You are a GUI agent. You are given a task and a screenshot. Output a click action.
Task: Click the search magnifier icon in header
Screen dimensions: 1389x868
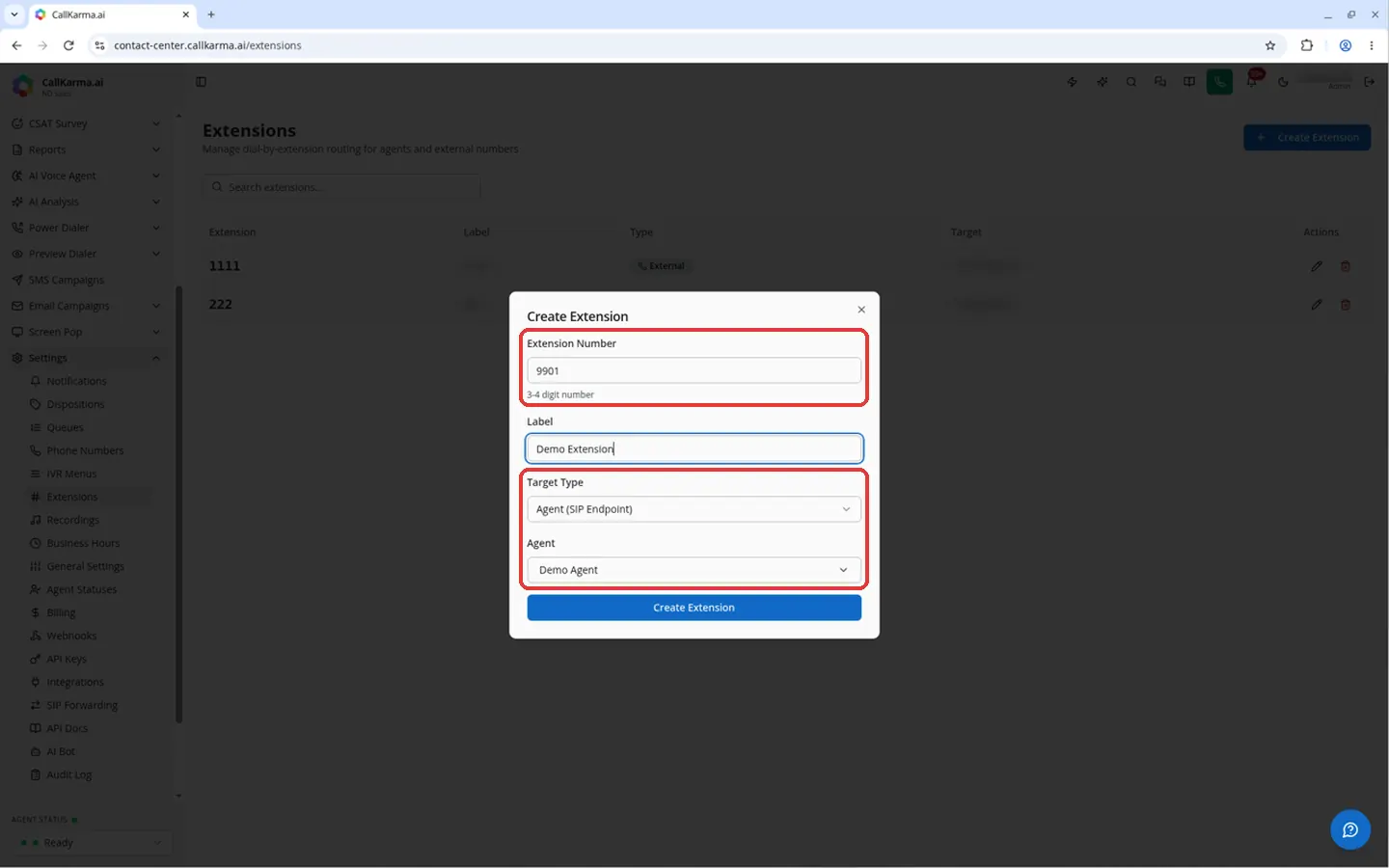pyautogui.click(x=1130, y=82)
